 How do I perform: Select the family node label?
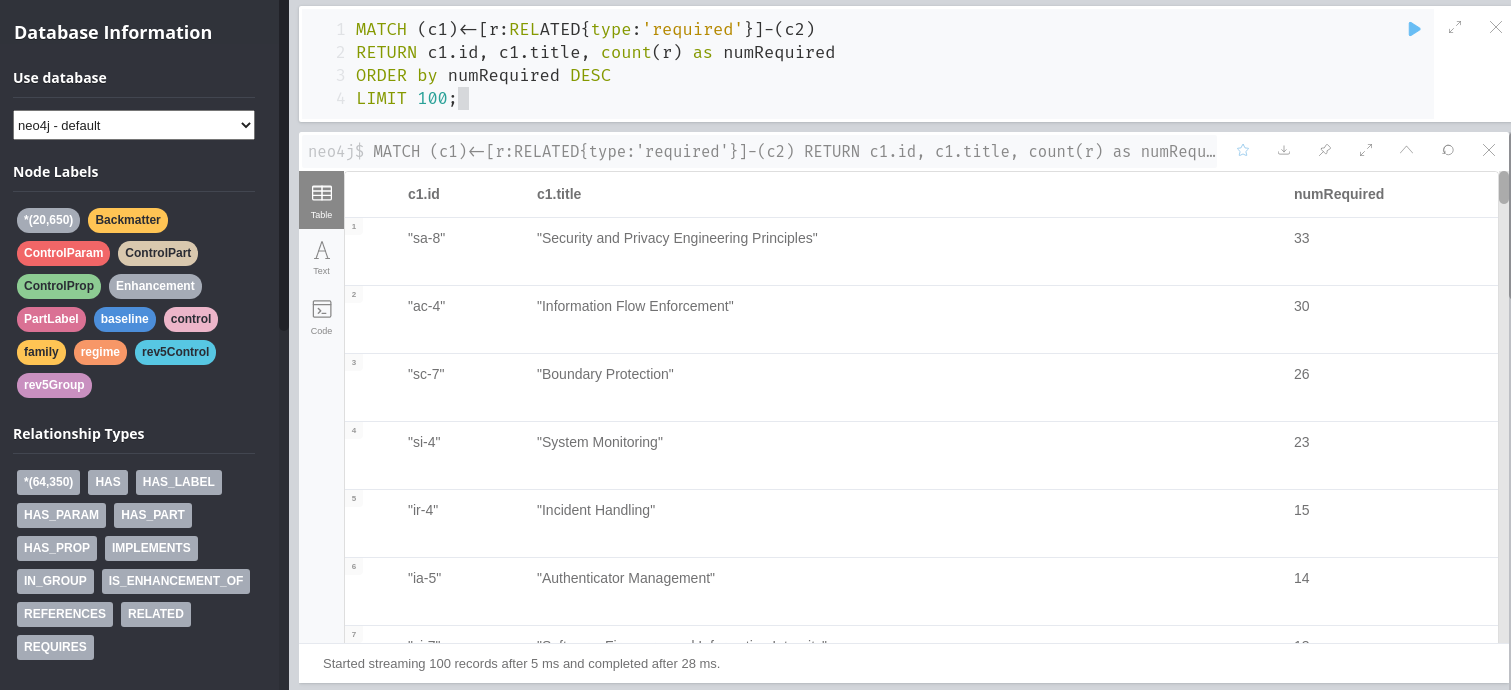[x=41, y=352]
